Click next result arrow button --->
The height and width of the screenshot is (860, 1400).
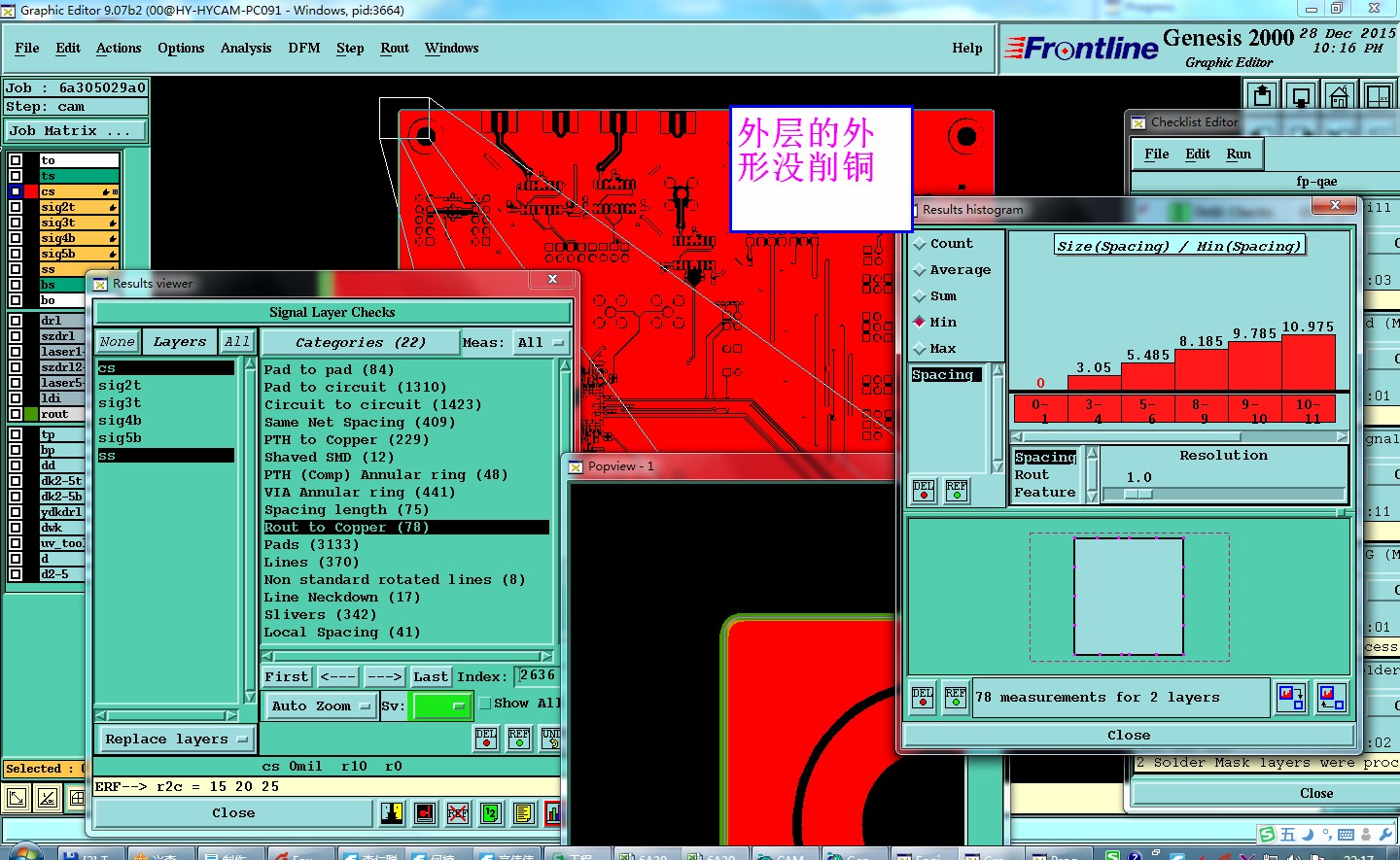385,676
